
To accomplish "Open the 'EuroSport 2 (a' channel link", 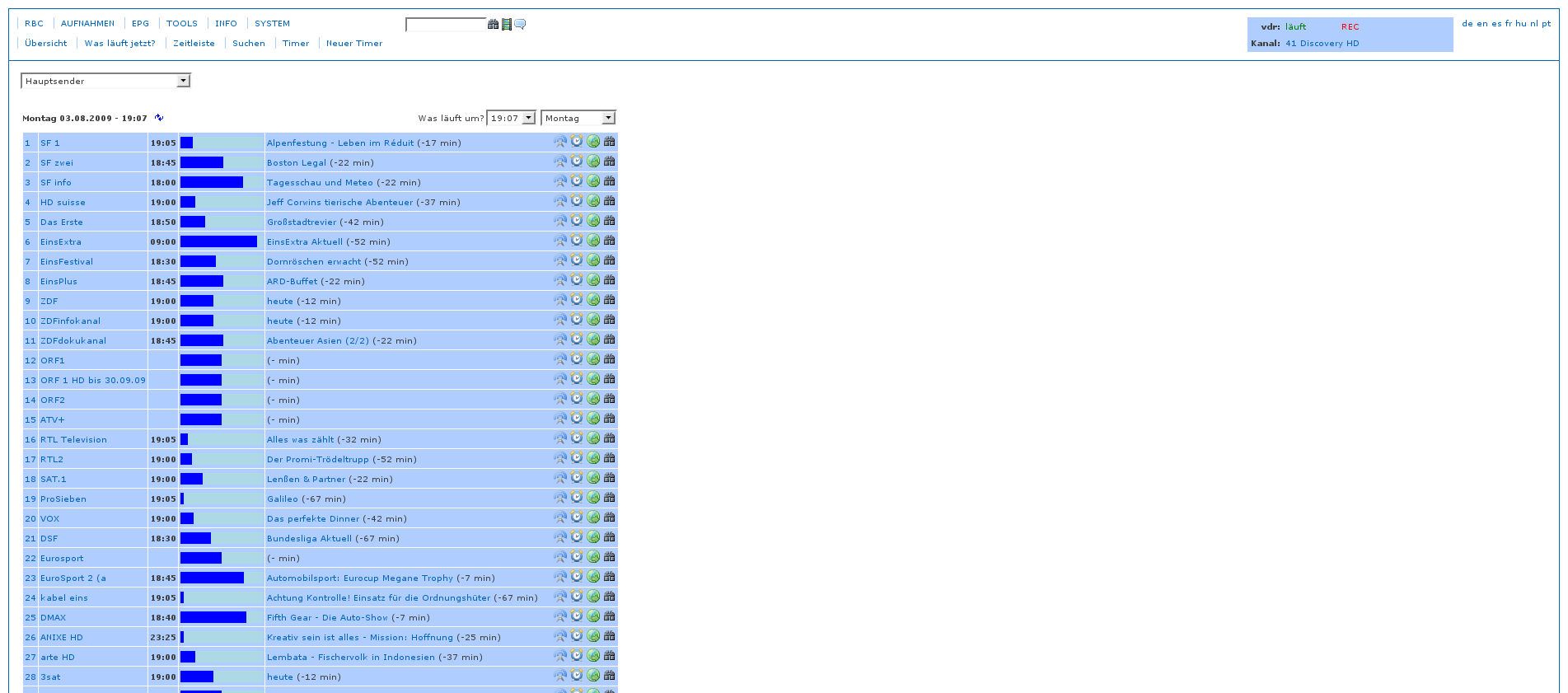I will click(73, 578).
